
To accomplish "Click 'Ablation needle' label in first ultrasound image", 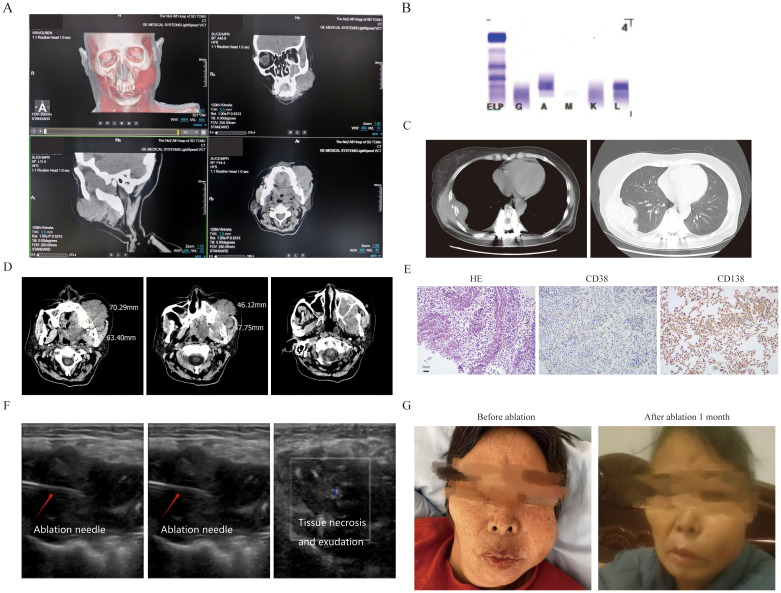I will click(x=69, y=530).
